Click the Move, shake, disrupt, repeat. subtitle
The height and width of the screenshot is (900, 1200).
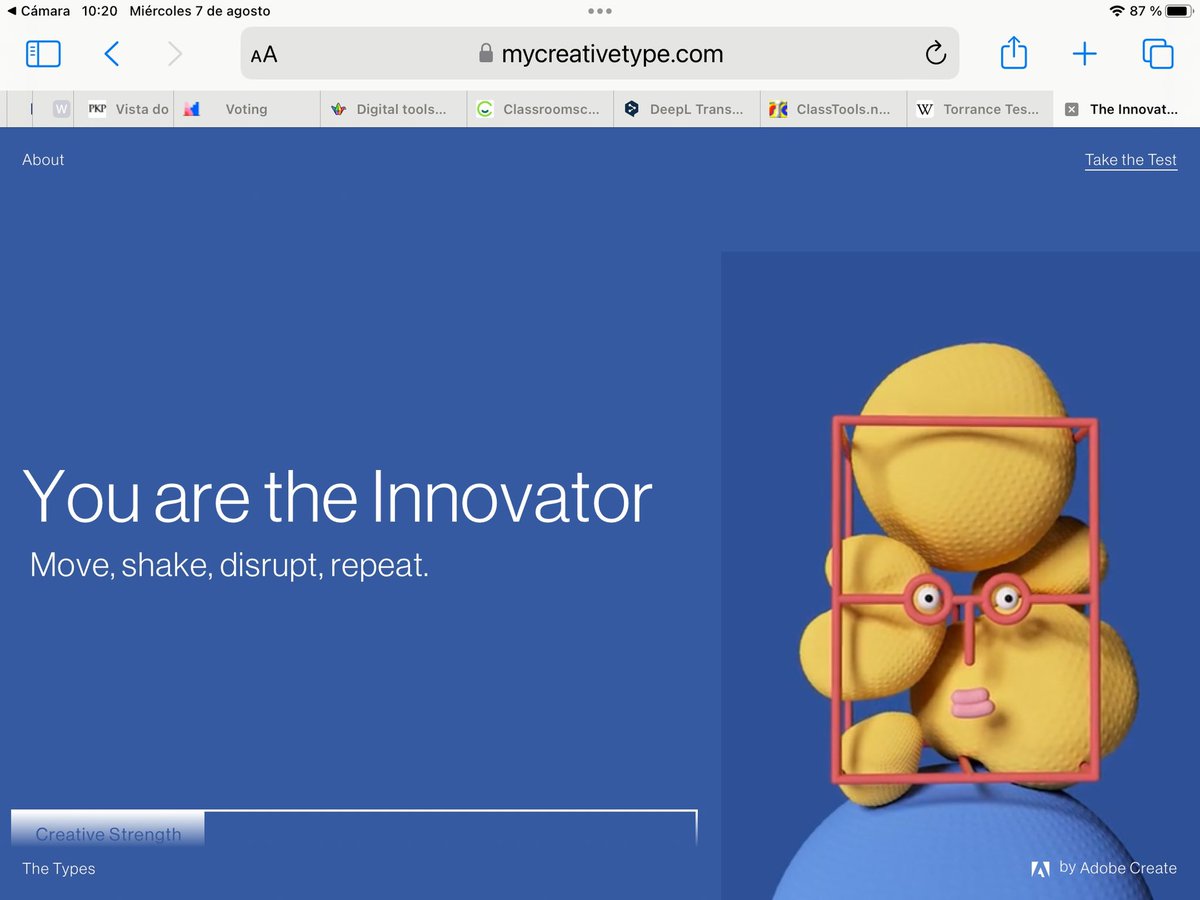click(229, 565)
